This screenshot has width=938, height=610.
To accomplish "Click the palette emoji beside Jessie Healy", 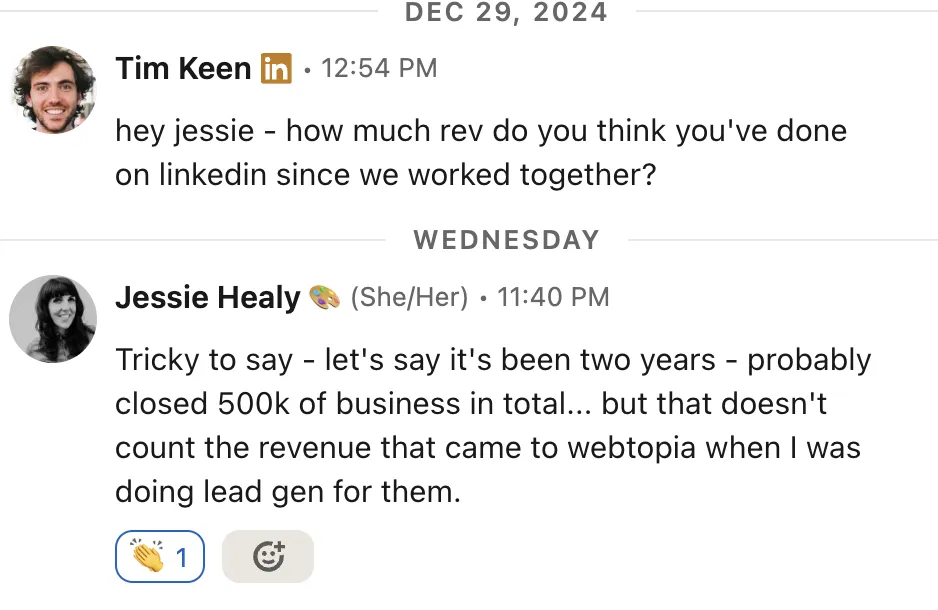I will tap(325, 297).
